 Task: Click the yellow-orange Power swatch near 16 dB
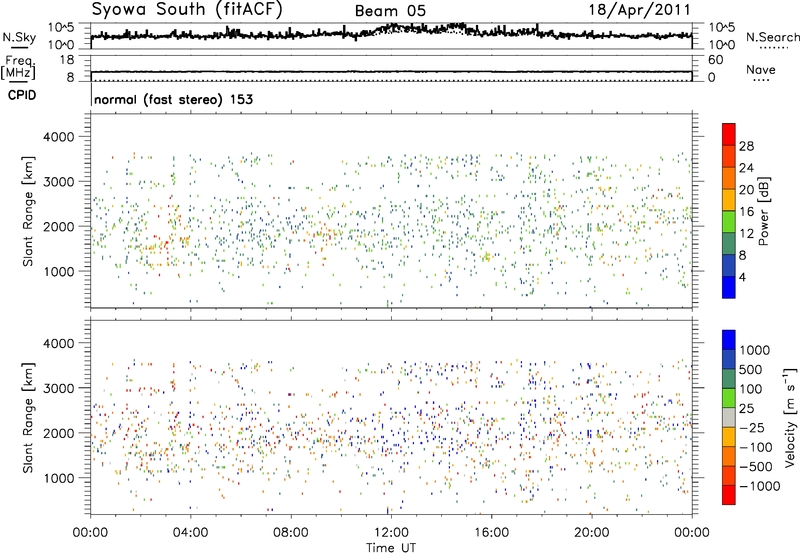[729, 199]
